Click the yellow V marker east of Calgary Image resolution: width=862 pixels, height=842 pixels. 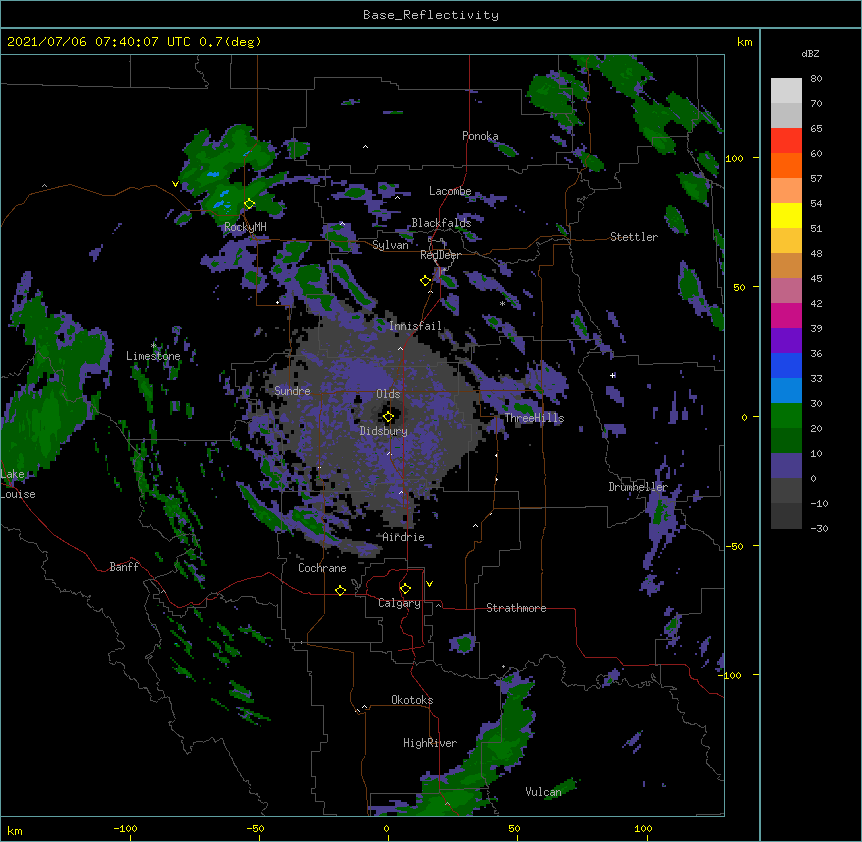[429, 584]
